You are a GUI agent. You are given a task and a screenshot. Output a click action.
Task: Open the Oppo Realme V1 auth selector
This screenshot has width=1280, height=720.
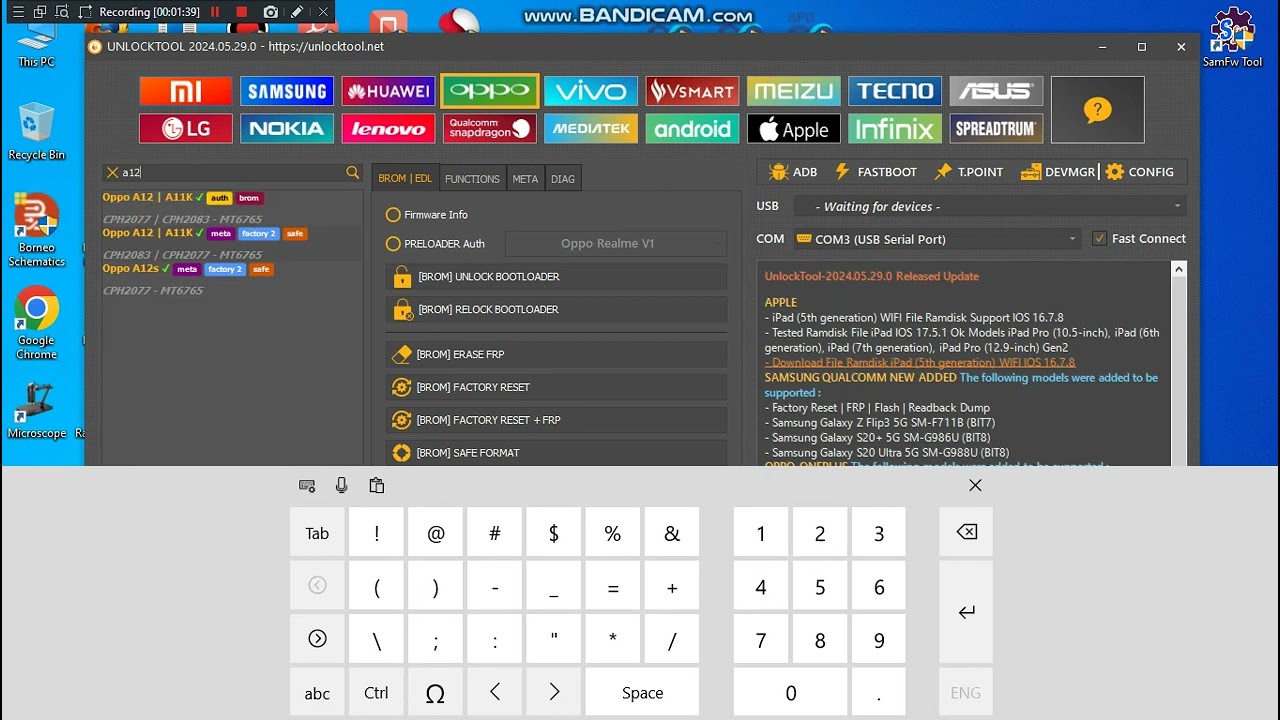pyautogui.click(x=615, y=243)
